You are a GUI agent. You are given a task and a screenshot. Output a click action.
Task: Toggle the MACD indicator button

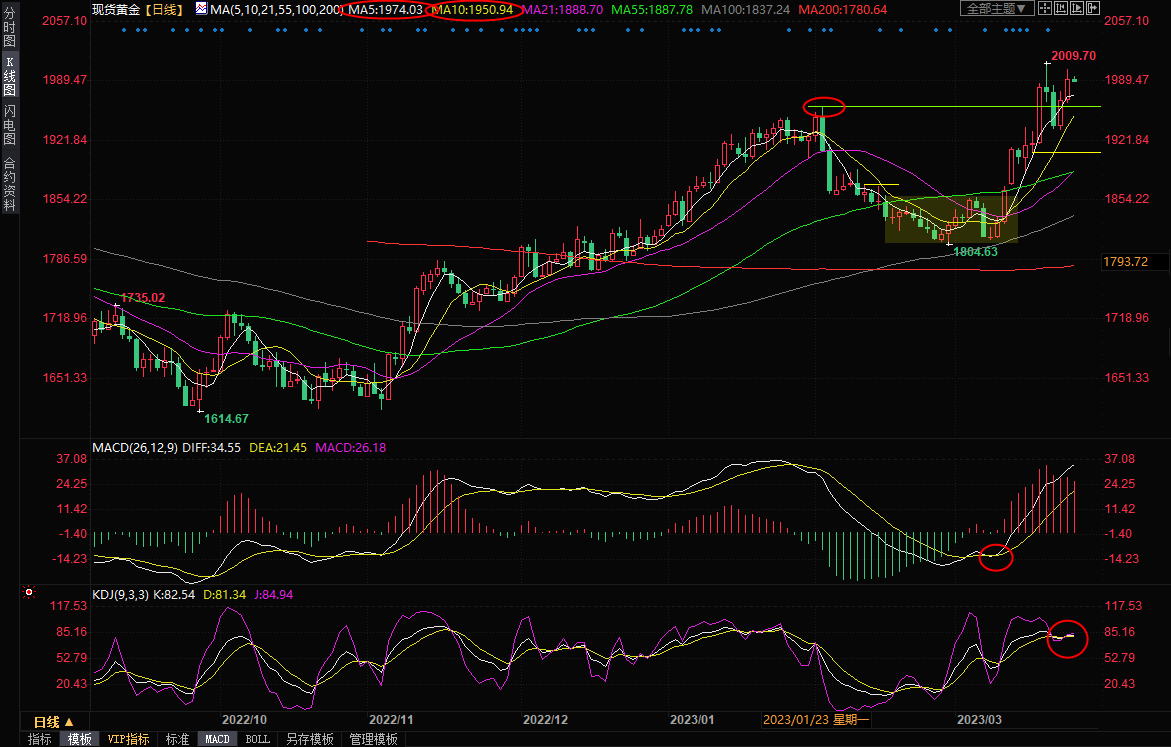[217, 739]
